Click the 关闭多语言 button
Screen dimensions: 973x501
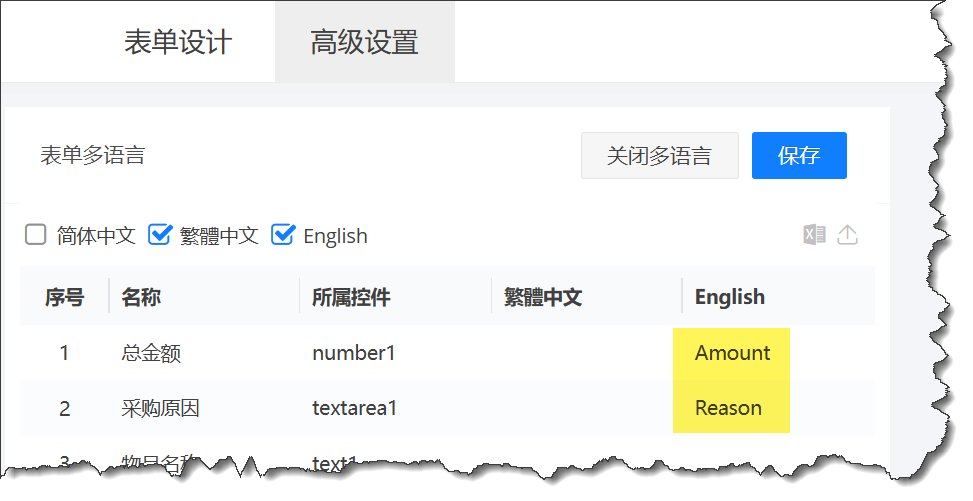pyautogui.click(x=660, y=155)
